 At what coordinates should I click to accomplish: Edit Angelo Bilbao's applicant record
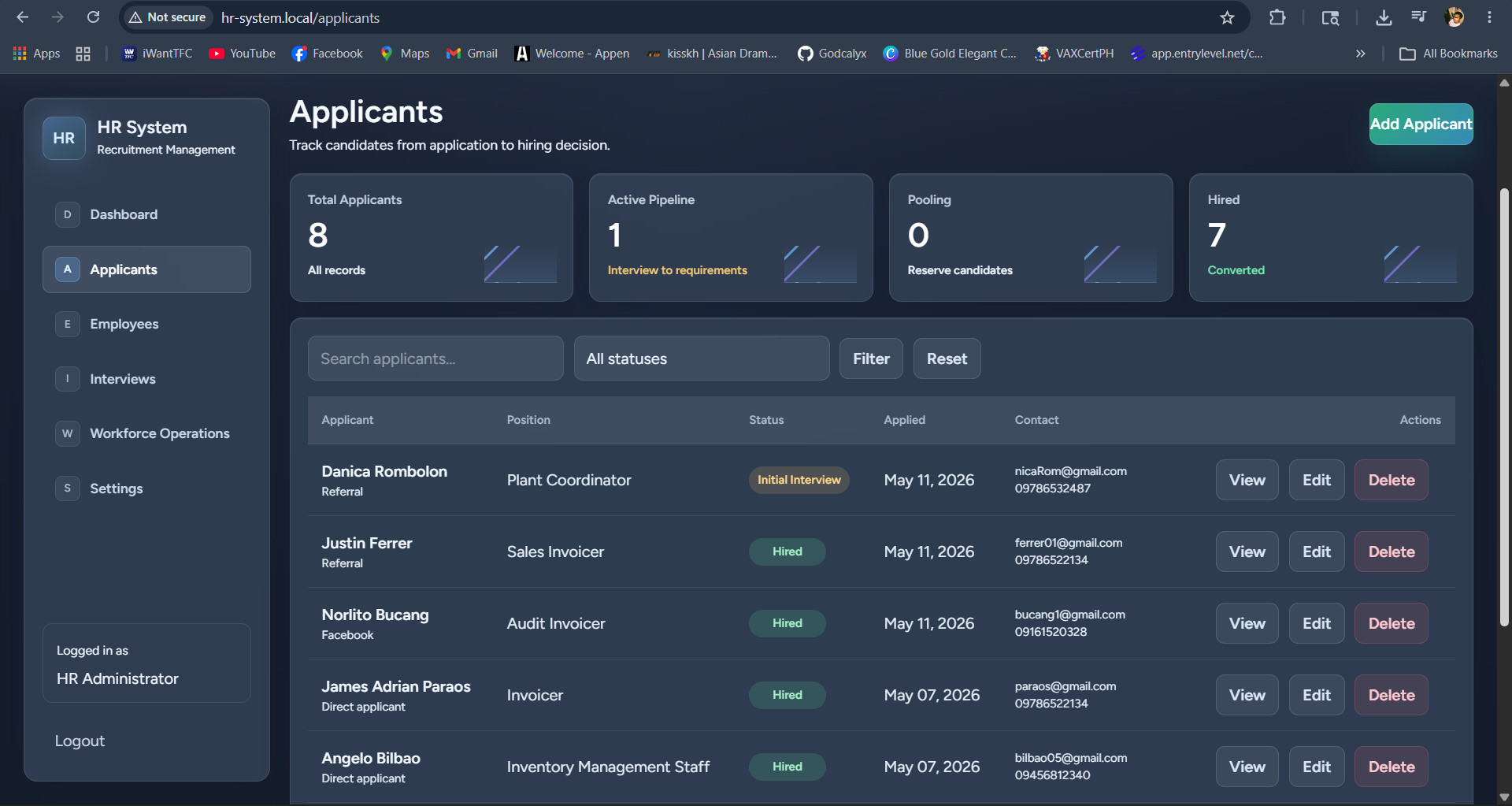(1317, 767)
